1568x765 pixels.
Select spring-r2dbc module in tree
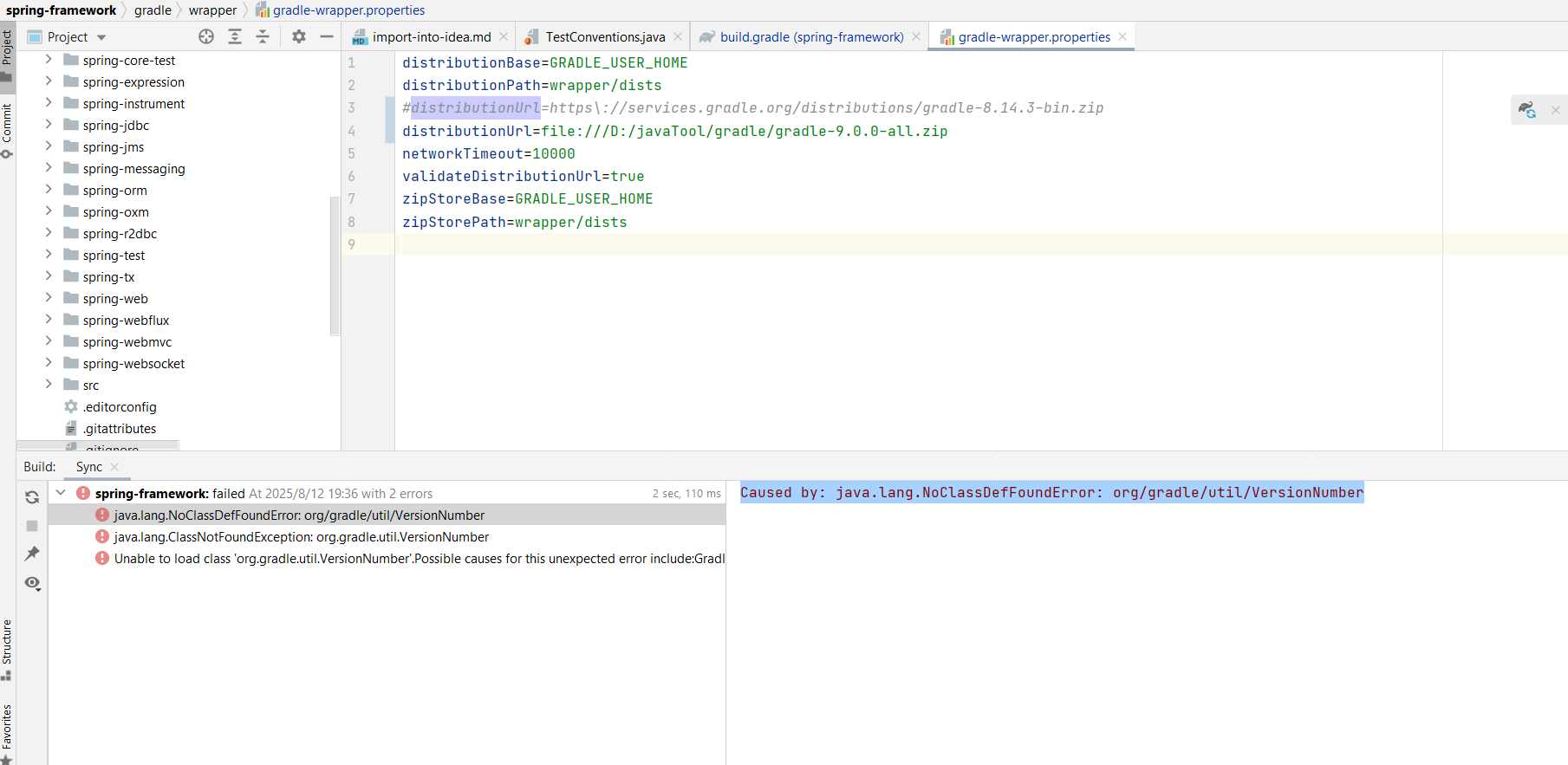click(120, 234)
